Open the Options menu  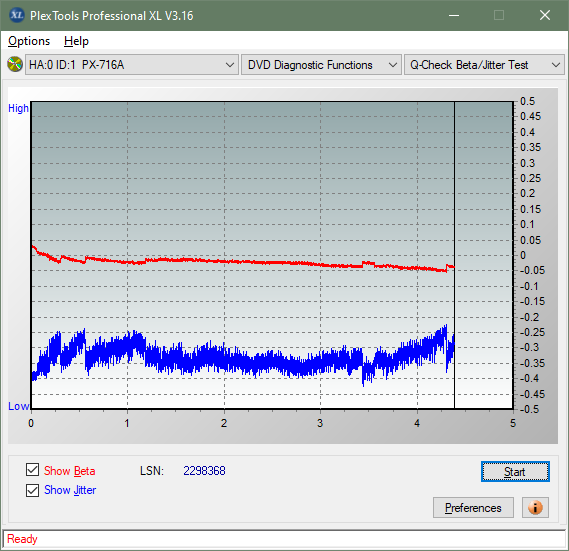tap(29, 41)
